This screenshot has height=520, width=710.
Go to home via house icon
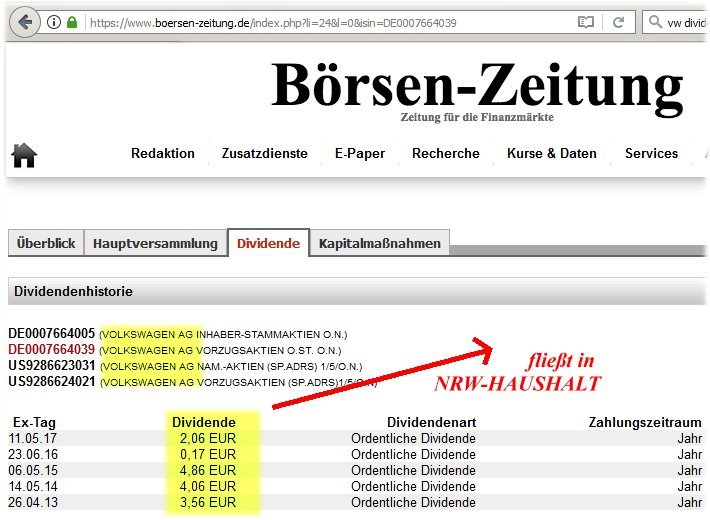[24, 155]
